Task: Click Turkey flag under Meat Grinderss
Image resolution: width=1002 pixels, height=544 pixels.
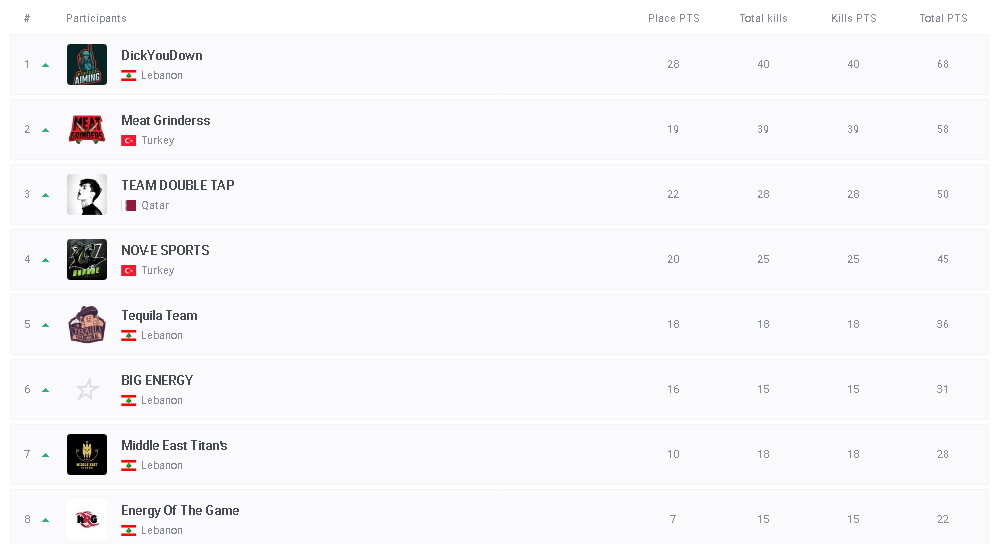Action: (129, 141)
